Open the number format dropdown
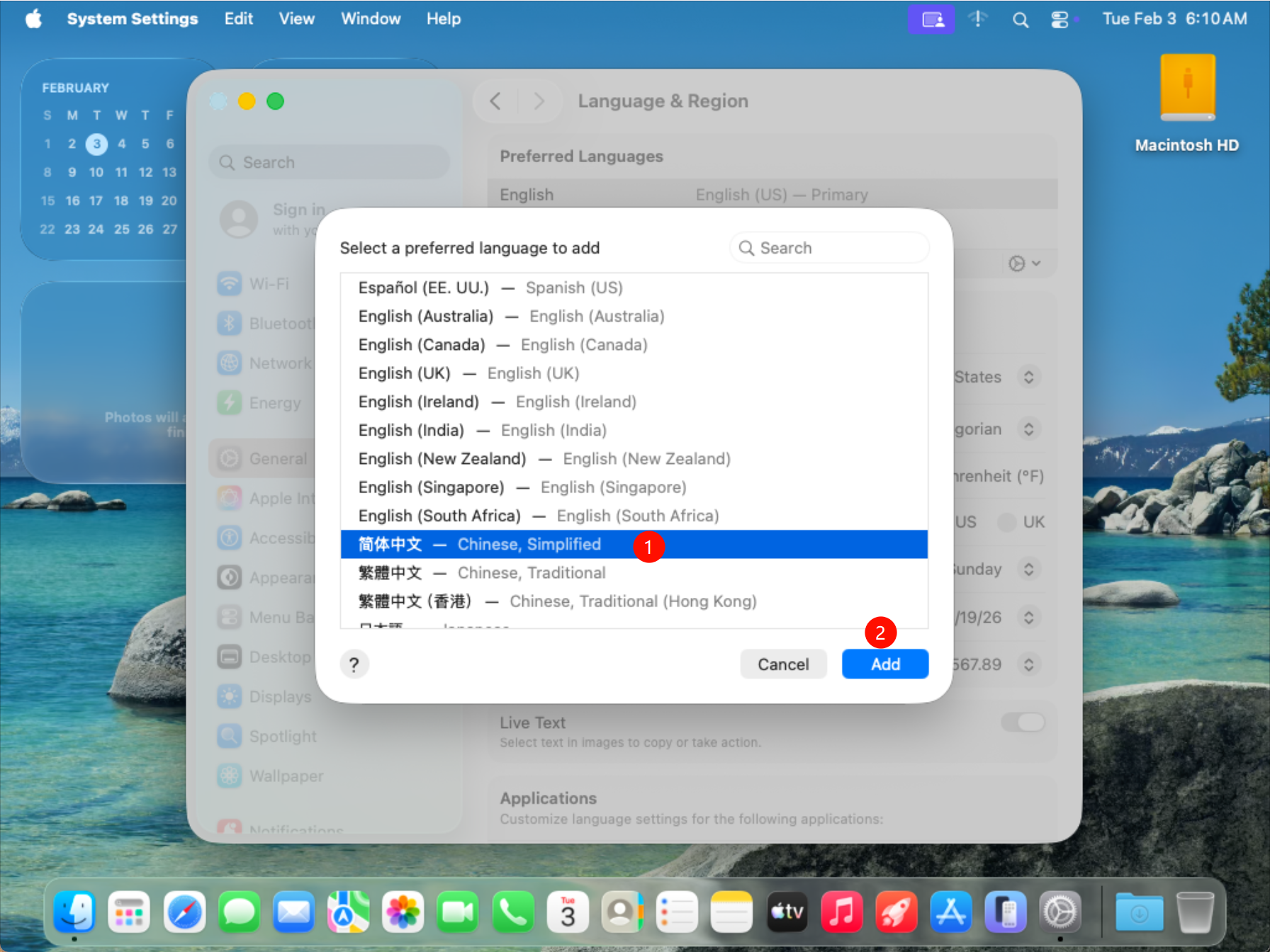This screenshot has height=952, width=1270. [x=1028, y=664]
